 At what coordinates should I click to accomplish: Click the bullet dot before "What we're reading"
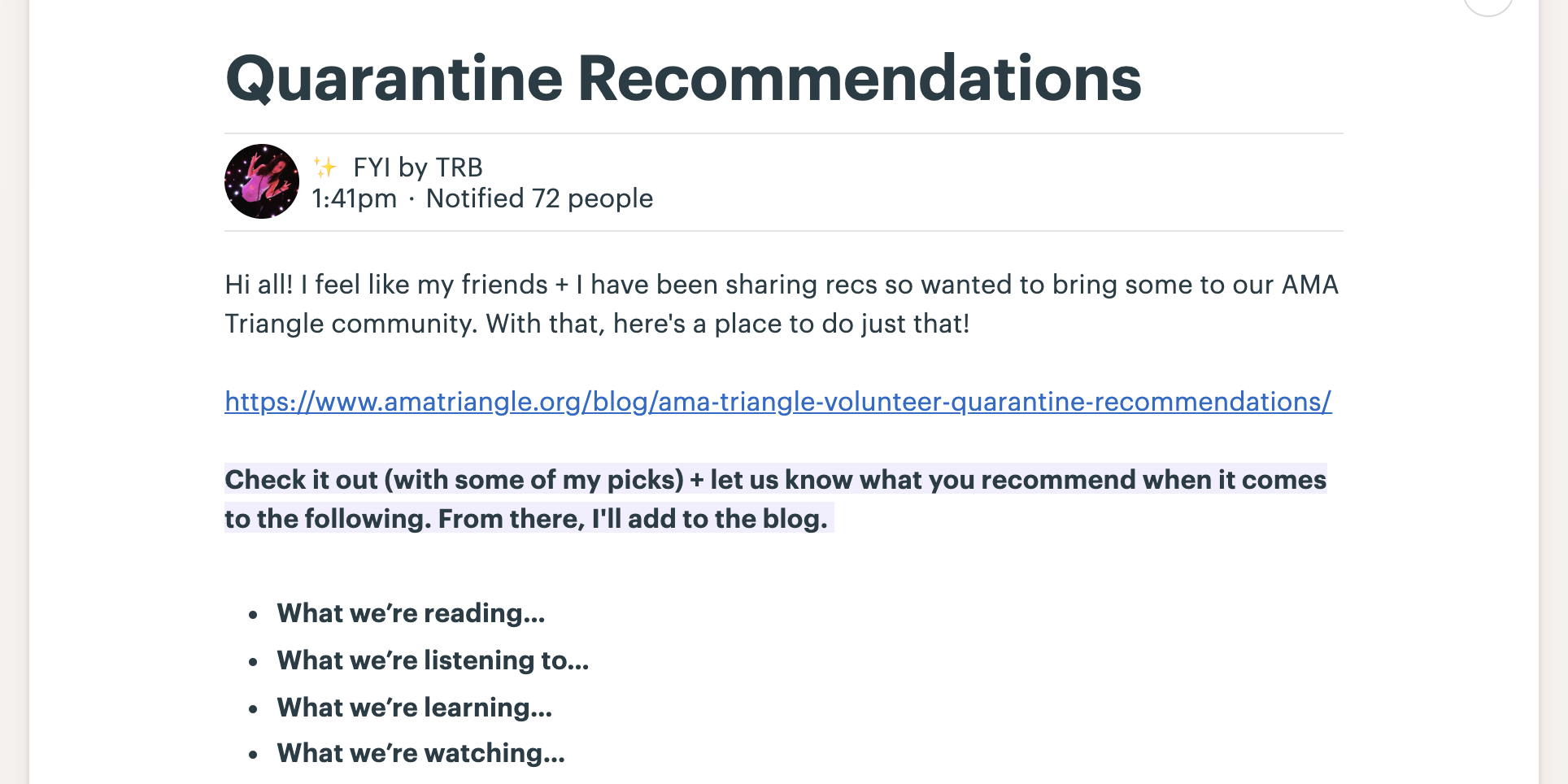[254, 615]
